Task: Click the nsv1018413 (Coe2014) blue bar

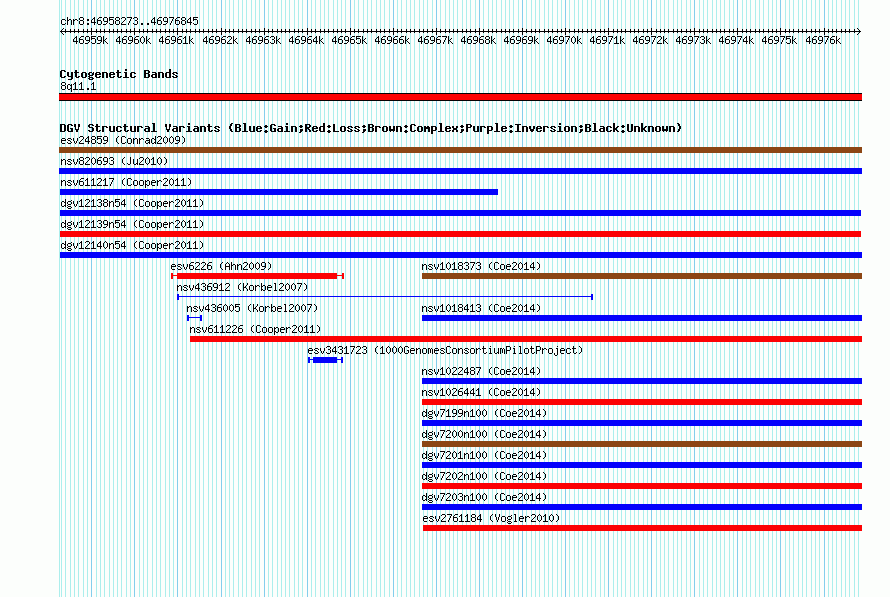Action: [642, 318]
